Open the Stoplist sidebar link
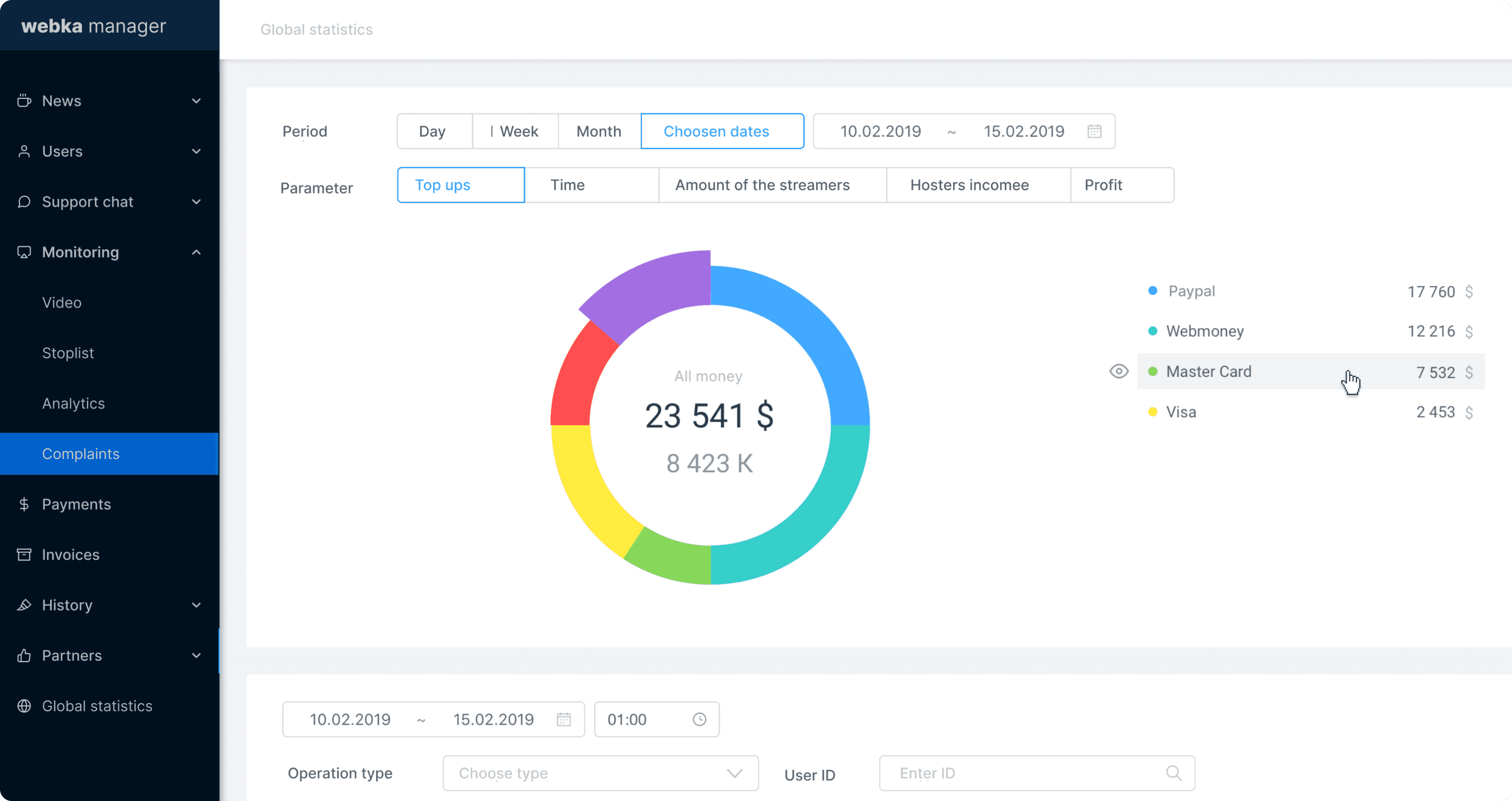1512x801 pixels. (x=68, y=353)
